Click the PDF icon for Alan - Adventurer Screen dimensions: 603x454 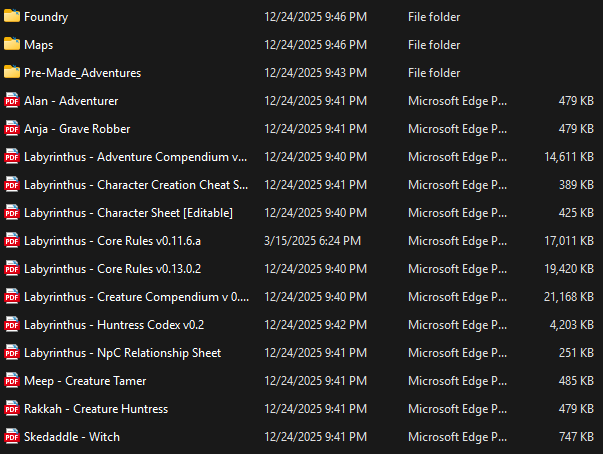coord(12,101)
